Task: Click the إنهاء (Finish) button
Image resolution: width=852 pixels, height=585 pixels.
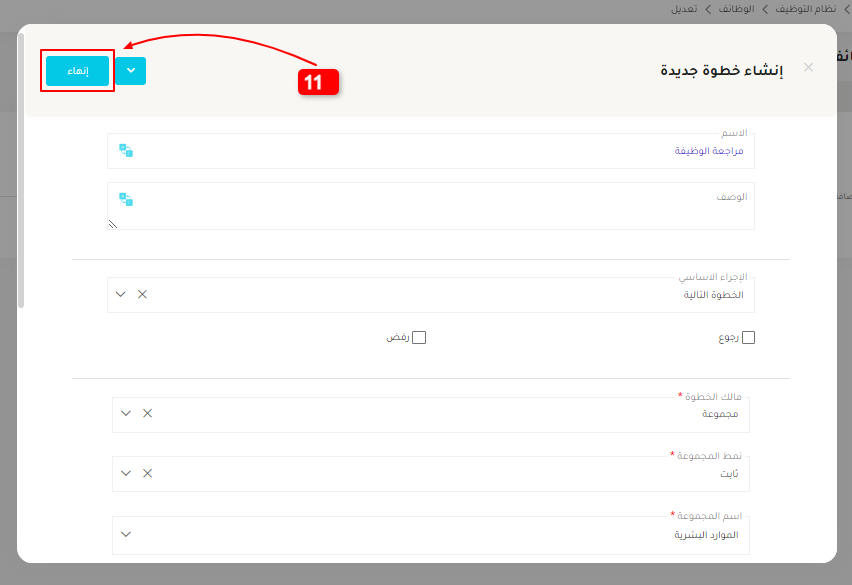Action: [77, 71]
